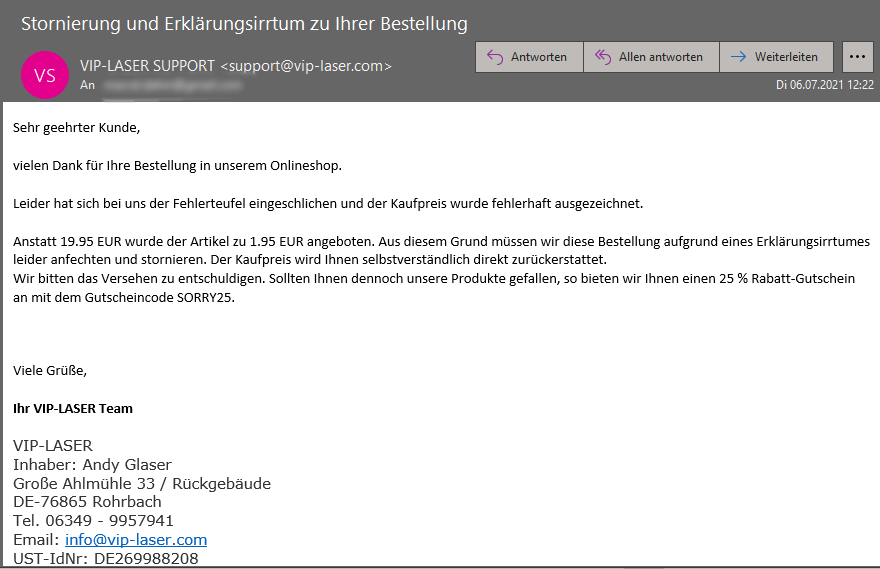
Task: Click the email subject line Stornierung
Action: coord(244,23)
